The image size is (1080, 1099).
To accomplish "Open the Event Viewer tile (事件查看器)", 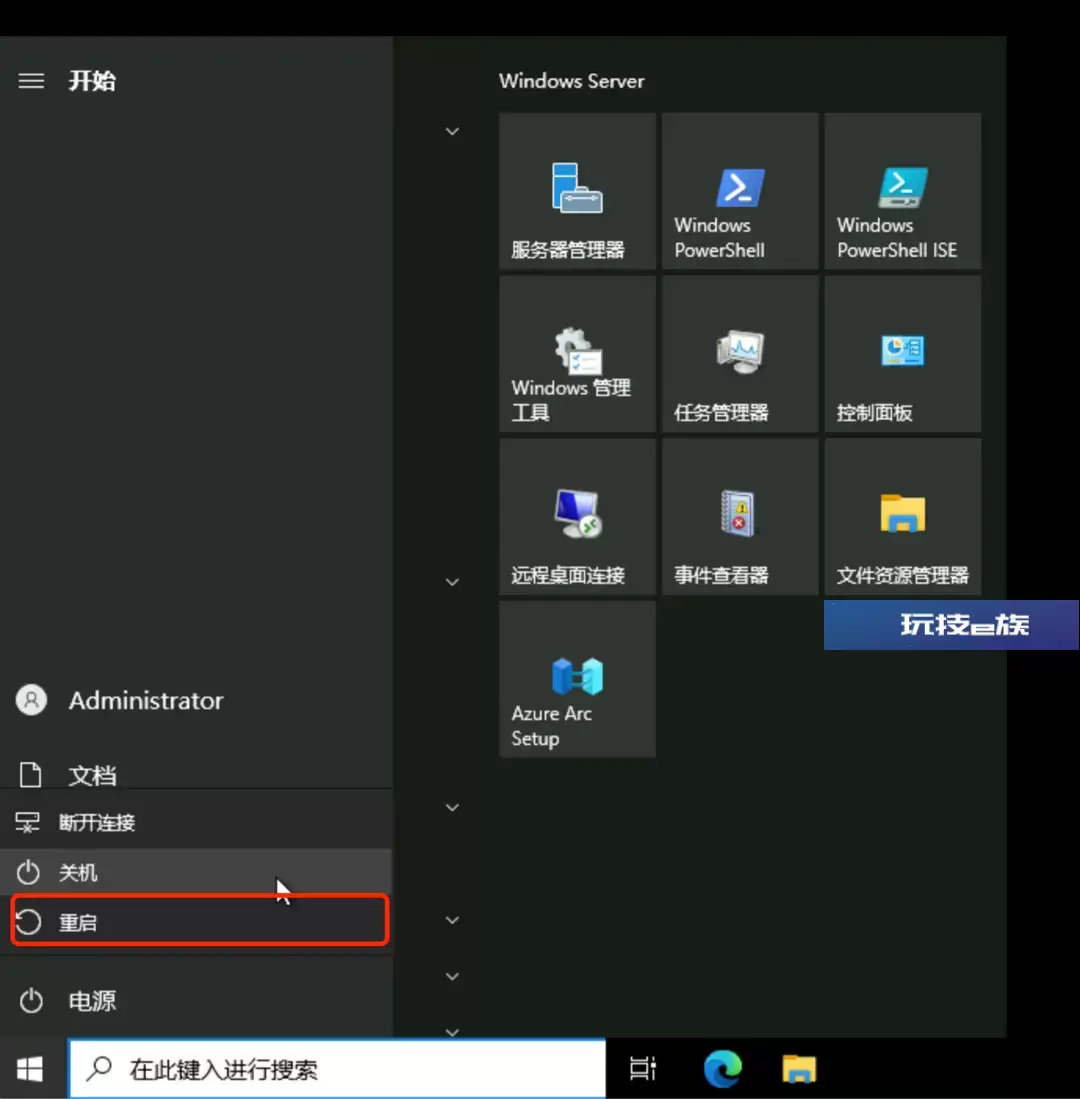I will (x=739, y=516).
